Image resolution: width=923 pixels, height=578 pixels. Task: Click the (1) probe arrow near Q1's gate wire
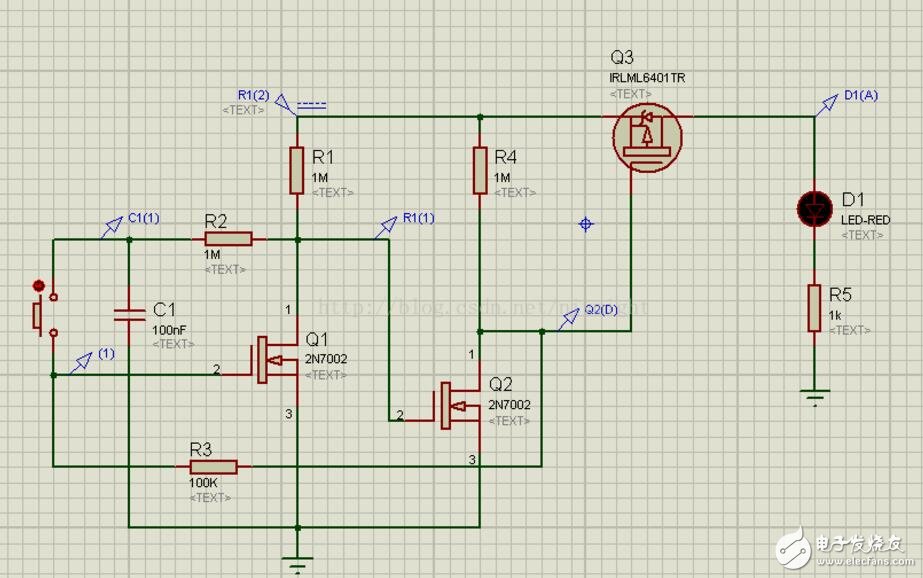click(81, 363)
